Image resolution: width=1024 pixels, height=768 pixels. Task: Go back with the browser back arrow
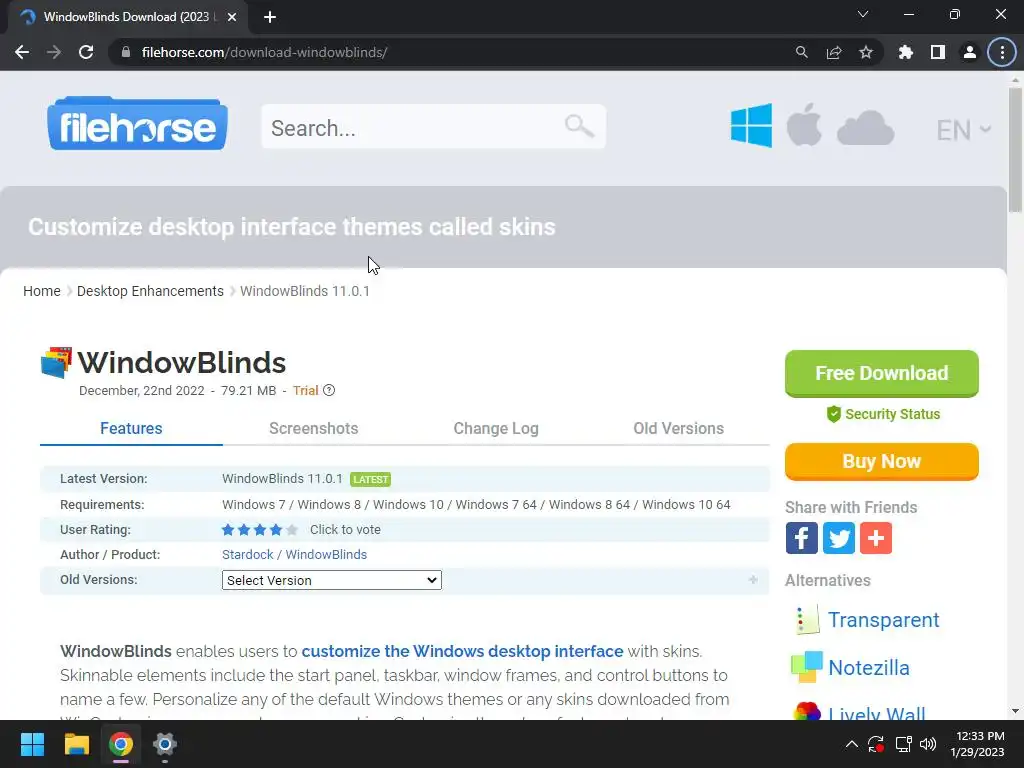(22, 52)
